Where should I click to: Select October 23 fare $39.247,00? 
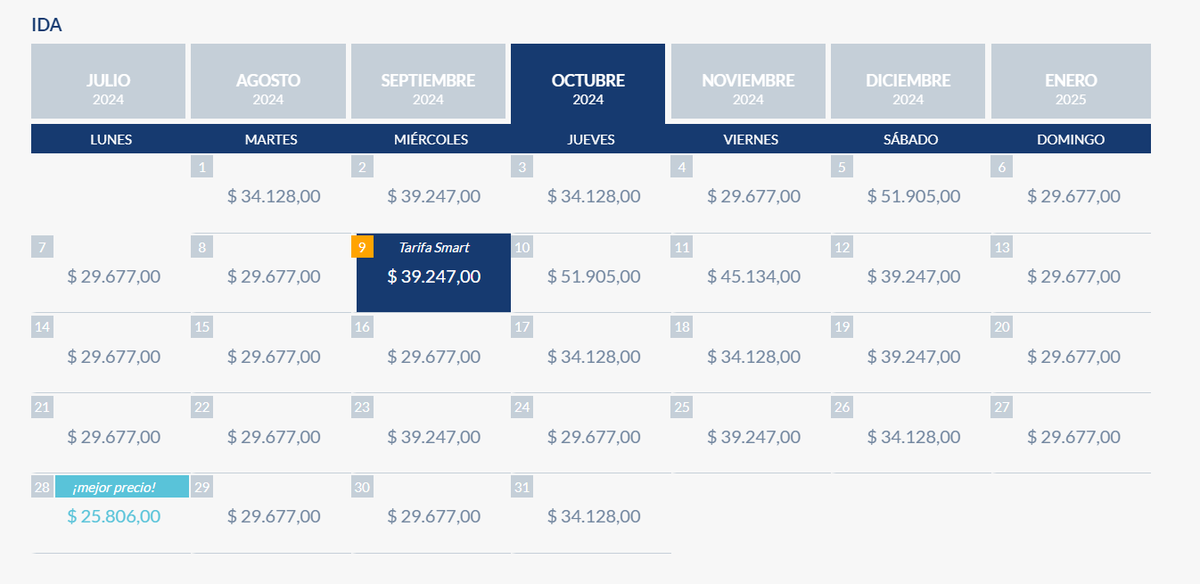(x=433, y=436)
